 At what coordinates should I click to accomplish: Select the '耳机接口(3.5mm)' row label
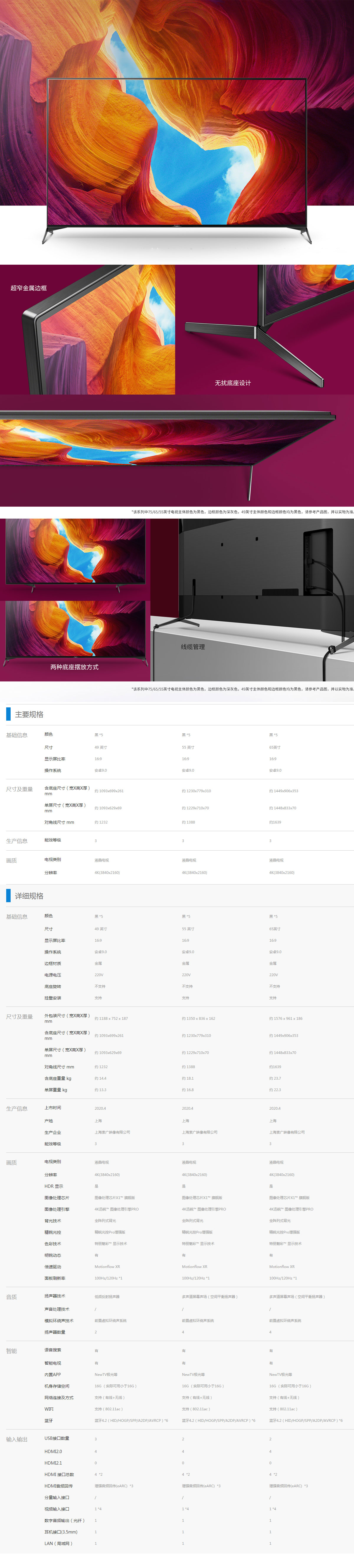click(x=61, y=1532)
